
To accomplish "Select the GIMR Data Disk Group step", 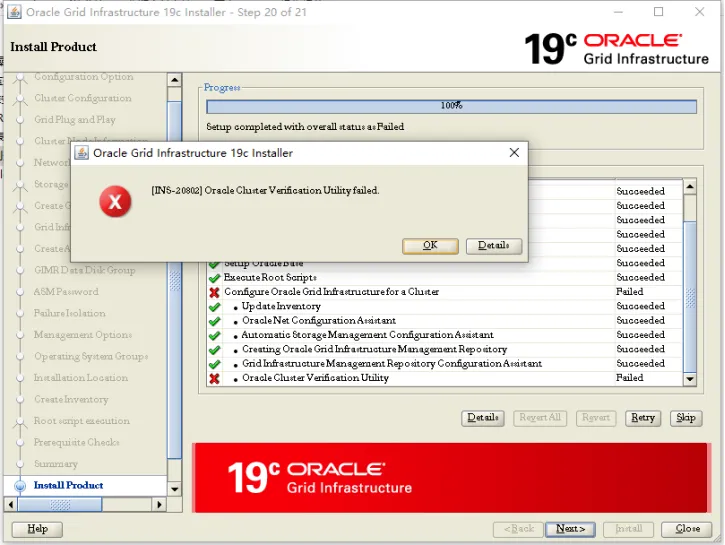I will pyautogui.click(x=85, y=270).
